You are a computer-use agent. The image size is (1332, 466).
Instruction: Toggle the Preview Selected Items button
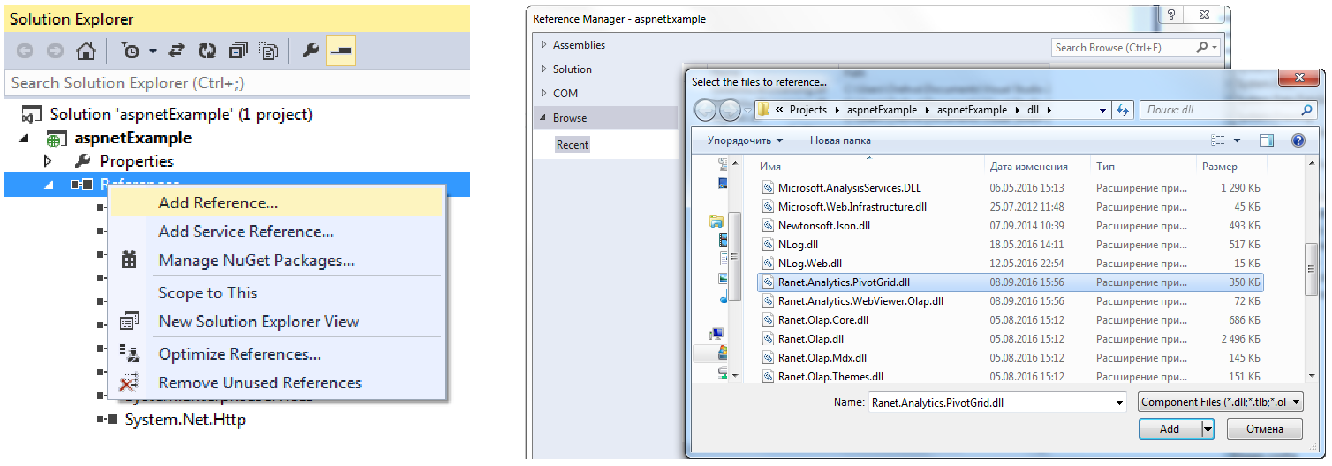click(x=340, y=51)
